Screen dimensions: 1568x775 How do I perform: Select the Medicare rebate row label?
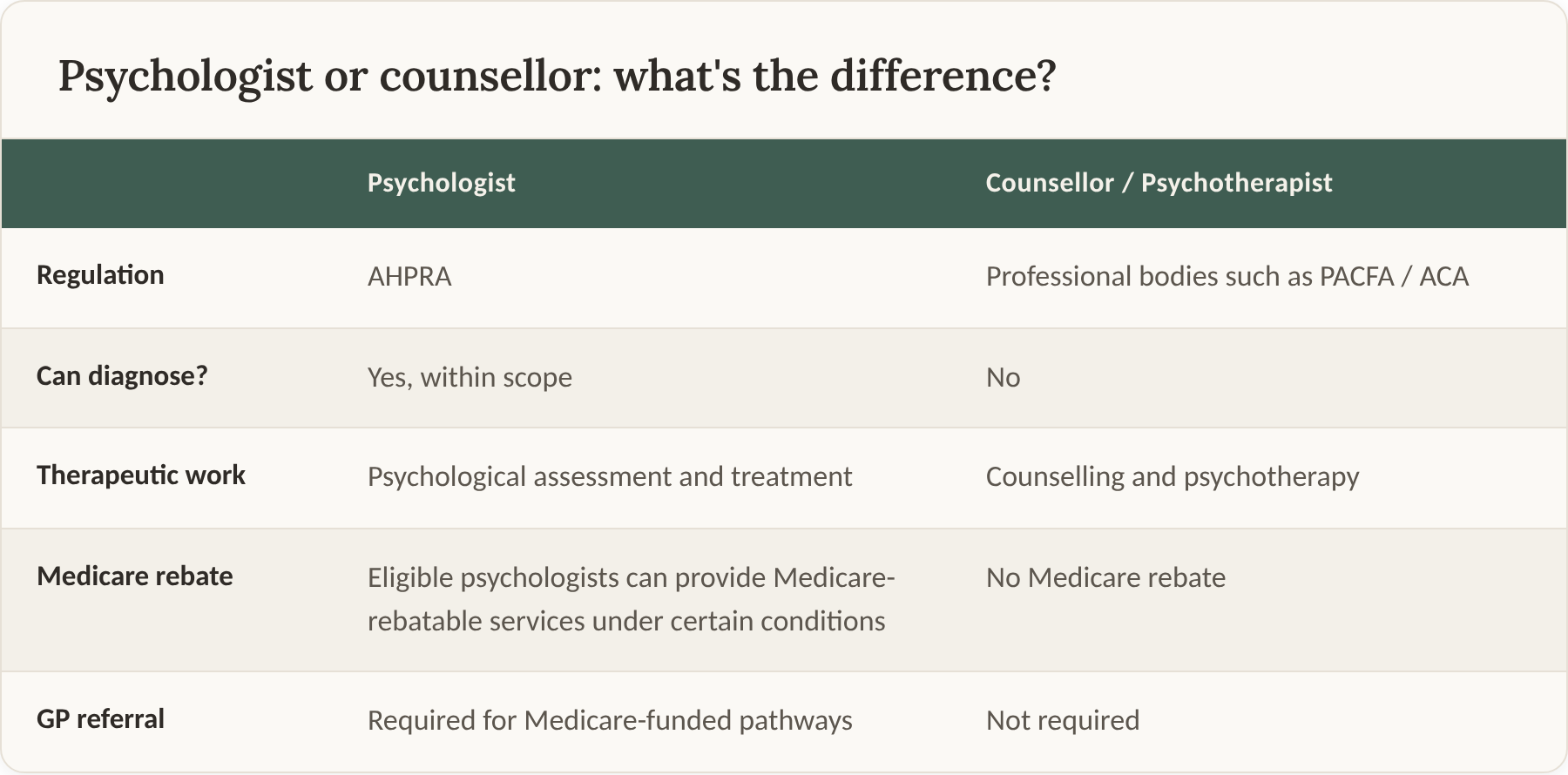135,576
